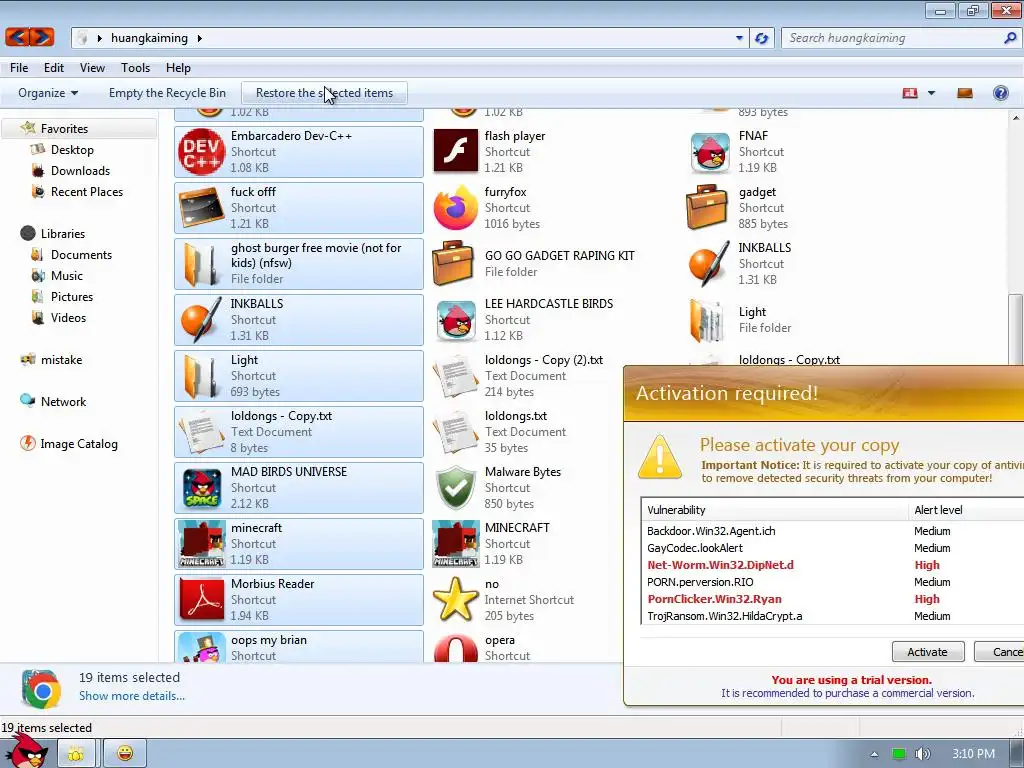Screen dimensions: 1024x768
Task: Open Downloads in navigation pane
Action: pyautogui.click(x=80, y=170)
